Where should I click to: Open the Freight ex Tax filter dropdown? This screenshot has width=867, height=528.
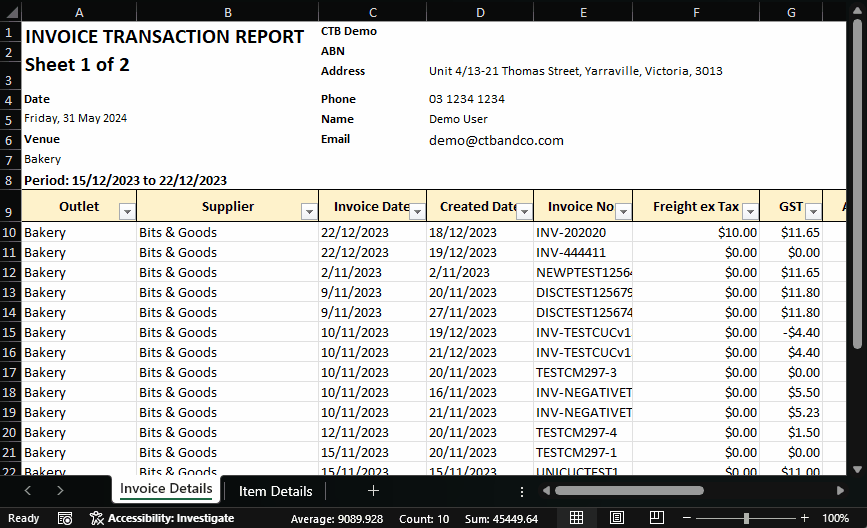pos(750,212)
